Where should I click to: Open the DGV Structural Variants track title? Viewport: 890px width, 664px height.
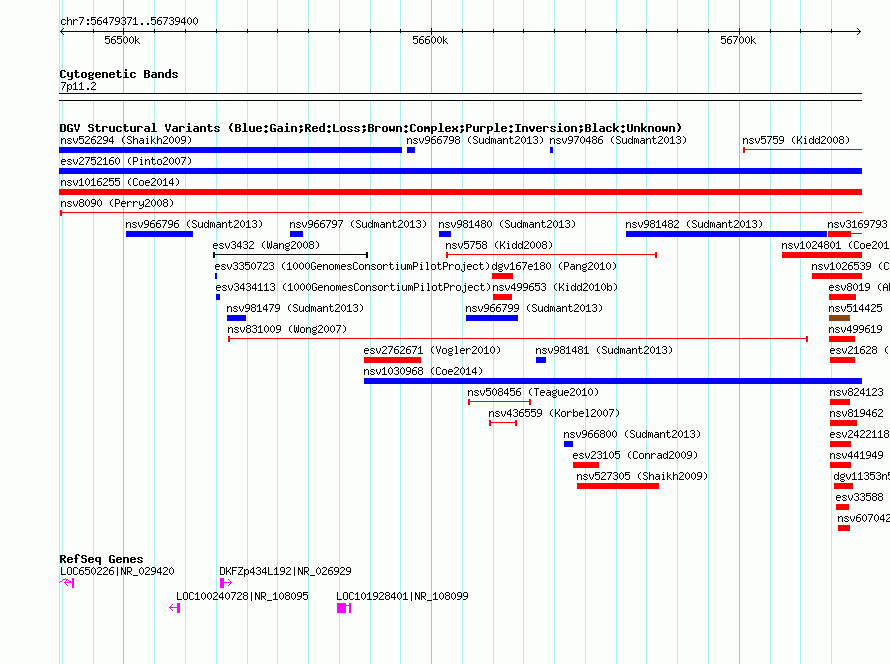click(371, 128)
